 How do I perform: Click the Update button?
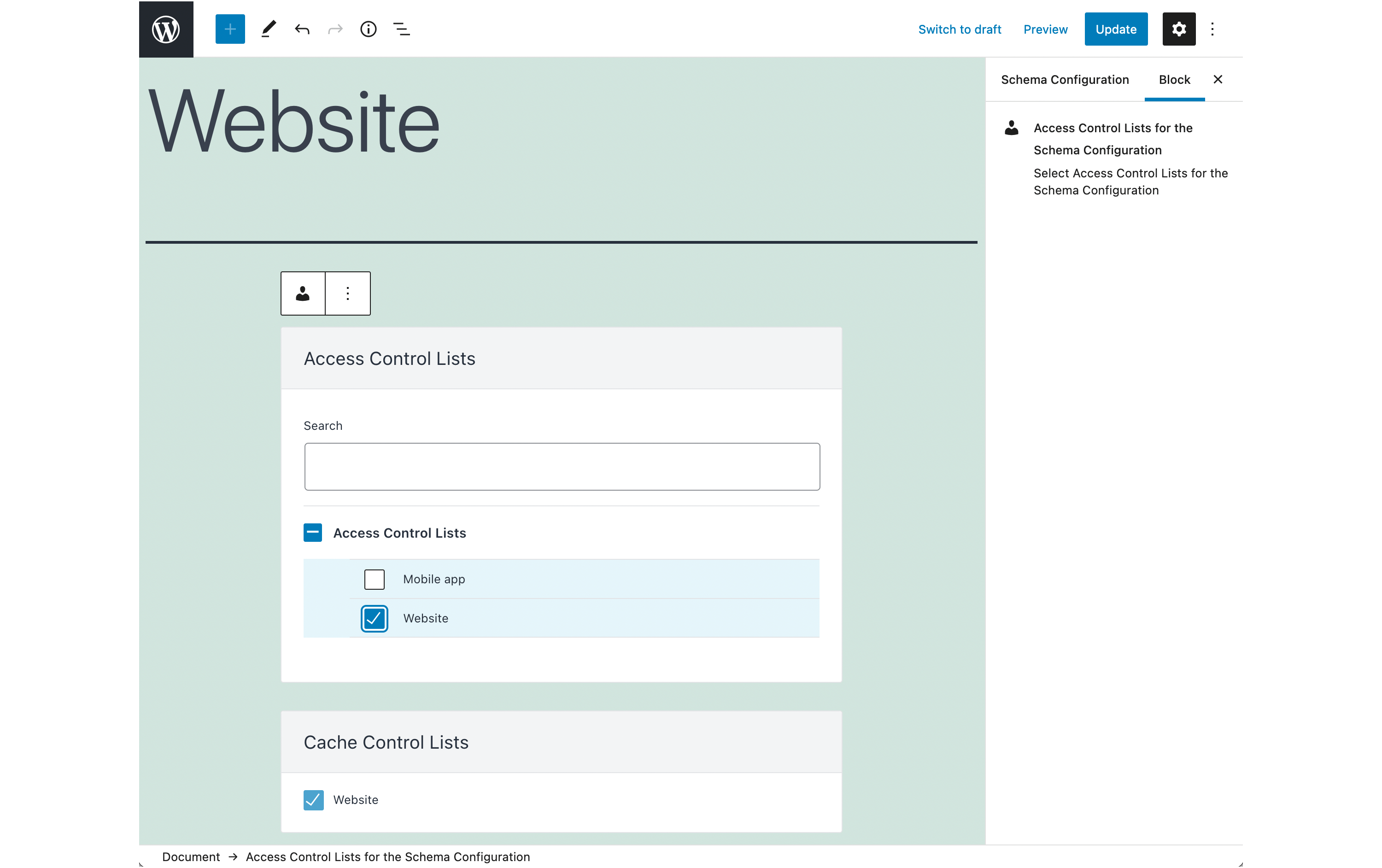tap(1115, 29)
